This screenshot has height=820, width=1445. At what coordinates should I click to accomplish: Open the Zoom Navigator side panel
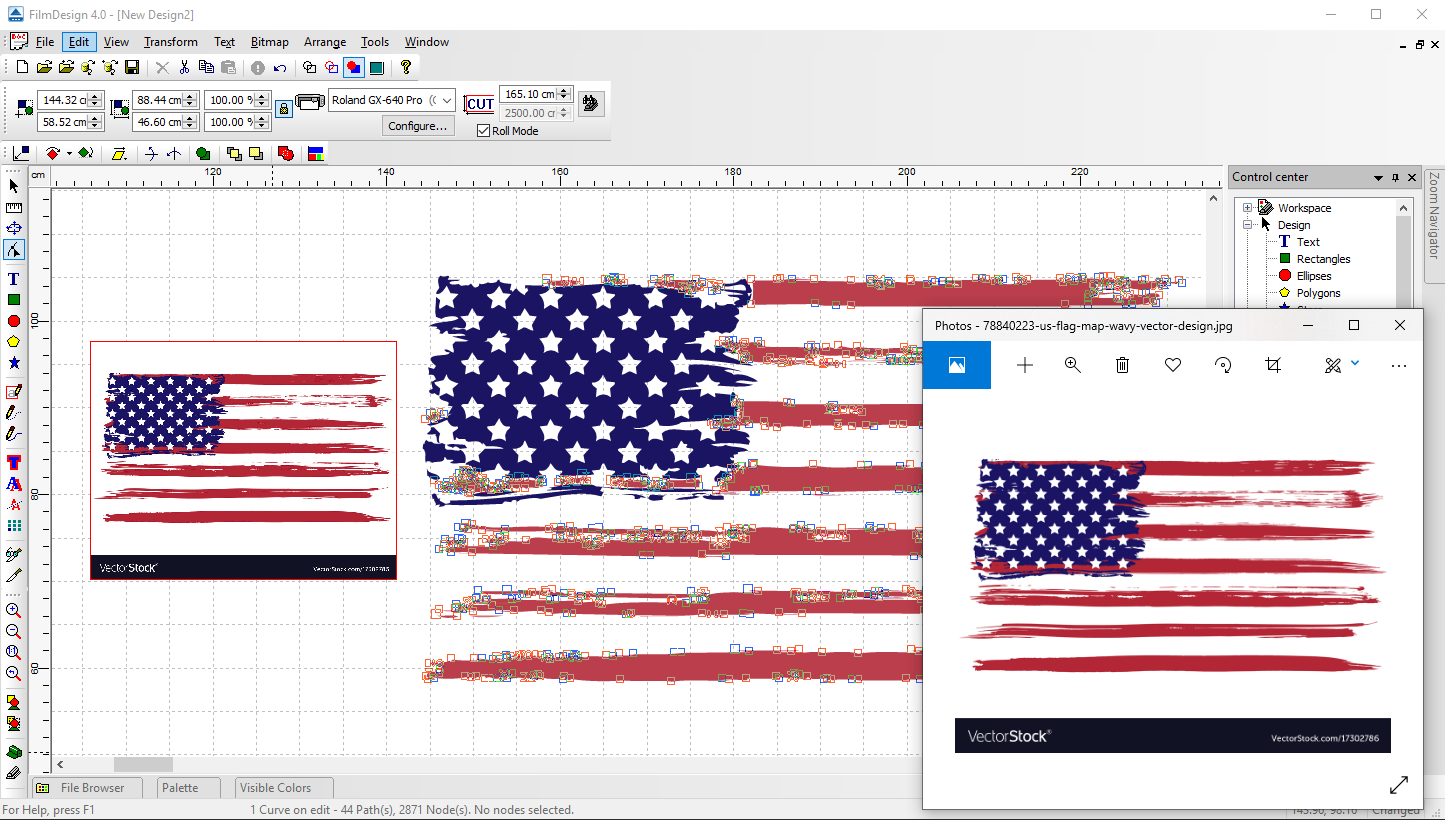1434,215
